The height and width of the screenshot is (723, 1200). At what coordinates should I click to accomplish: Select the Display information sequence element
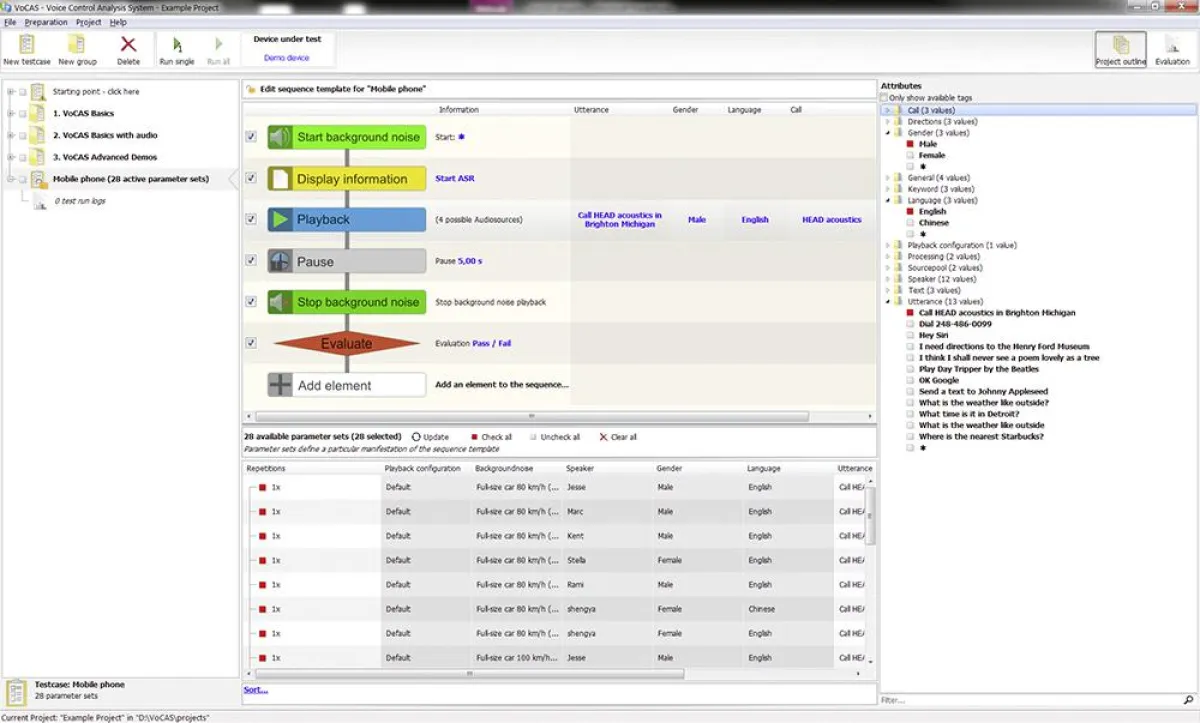[347, 179]
